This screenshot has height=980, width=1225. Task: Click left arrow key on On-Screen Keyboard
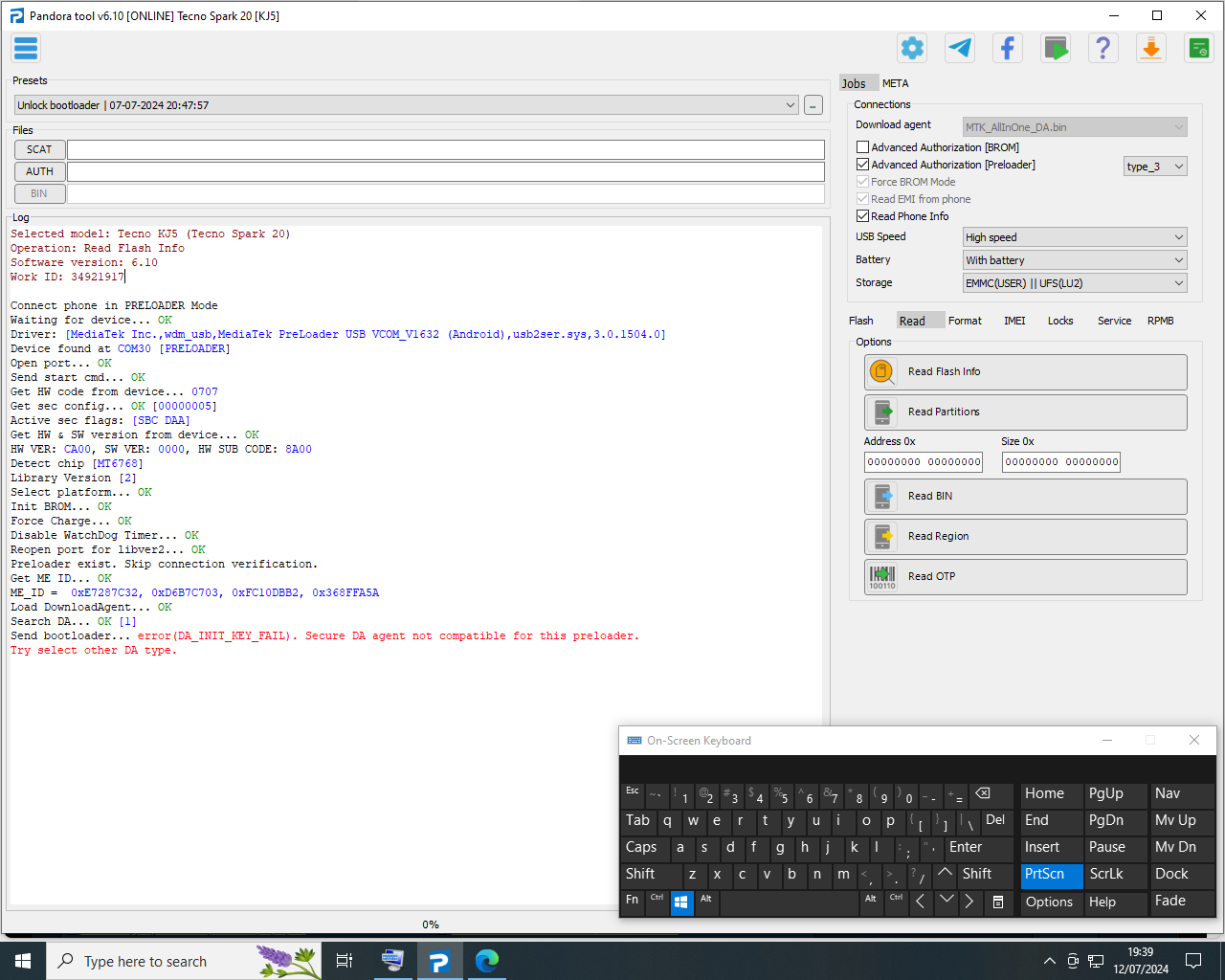coord(921,902)
